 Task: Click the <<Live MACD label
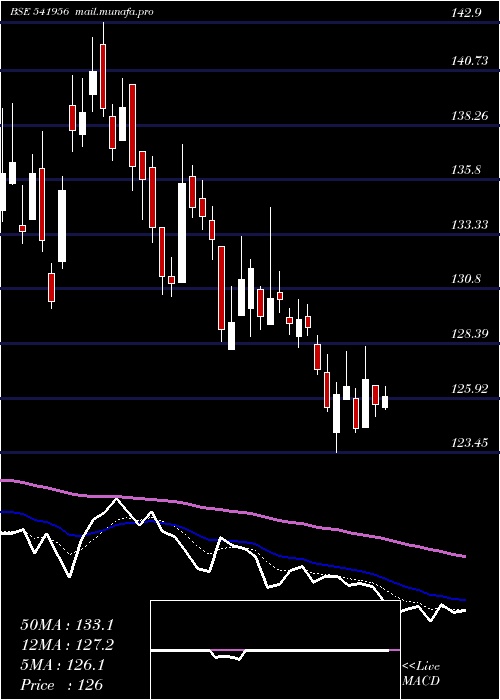click(x=421, y=674)
